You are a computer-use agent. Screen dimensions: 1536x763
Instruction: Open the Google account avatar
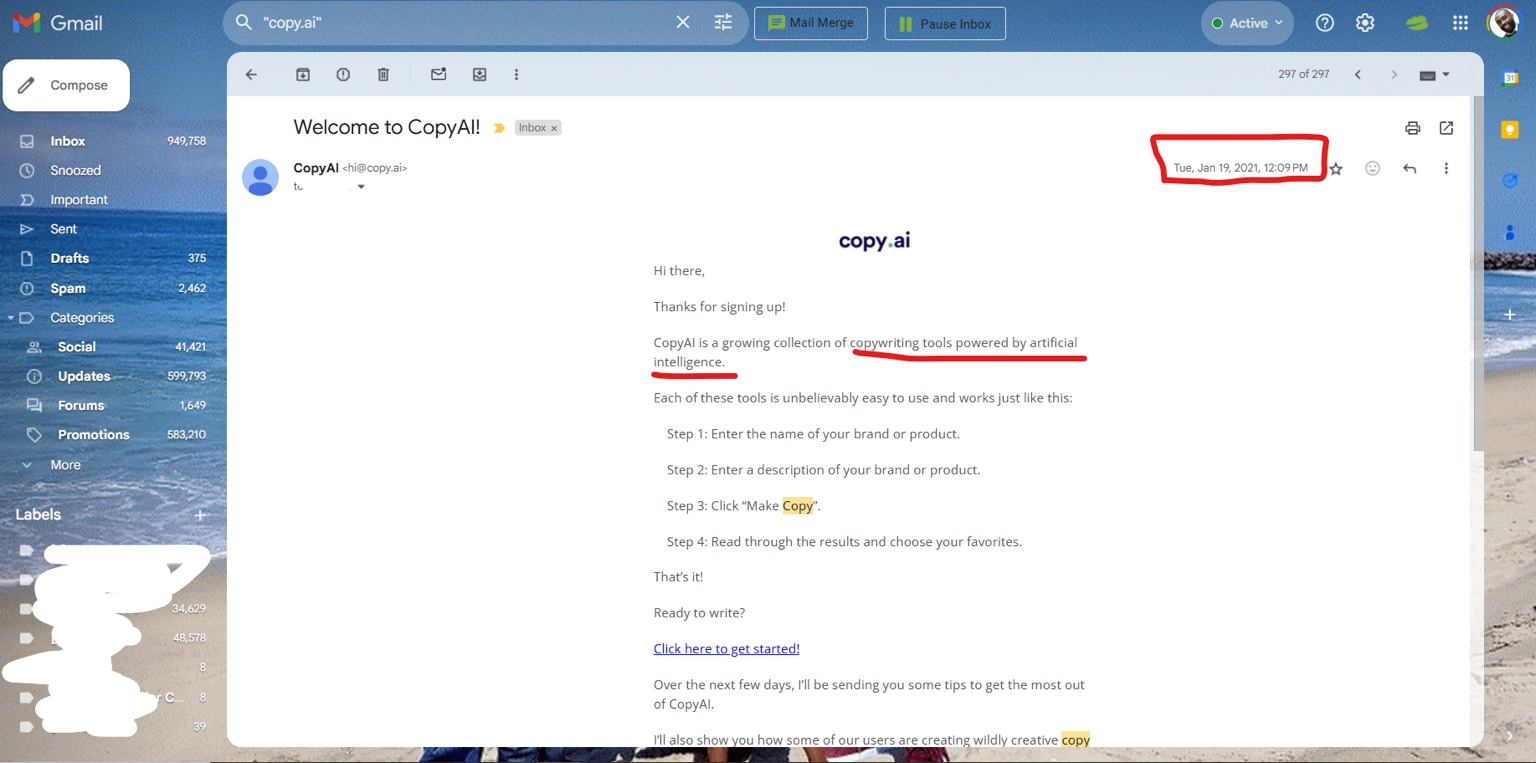point(1503,22)
